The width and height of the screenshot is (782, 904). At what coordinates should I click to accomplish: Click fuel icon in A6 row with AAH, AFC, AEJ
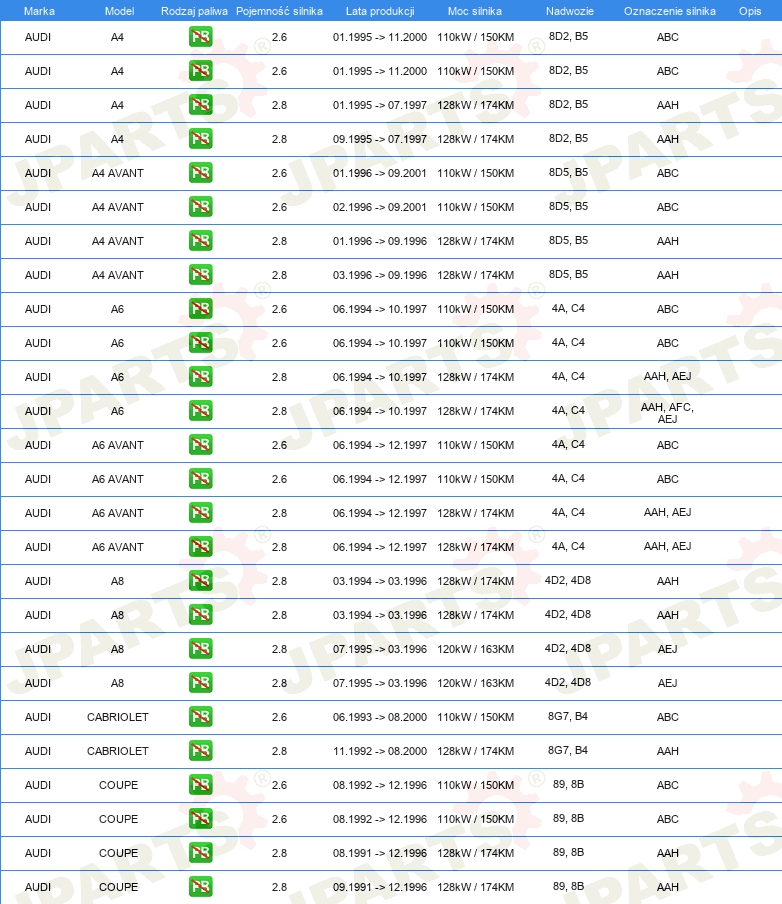pyautogui.click(x=201, y=411)
